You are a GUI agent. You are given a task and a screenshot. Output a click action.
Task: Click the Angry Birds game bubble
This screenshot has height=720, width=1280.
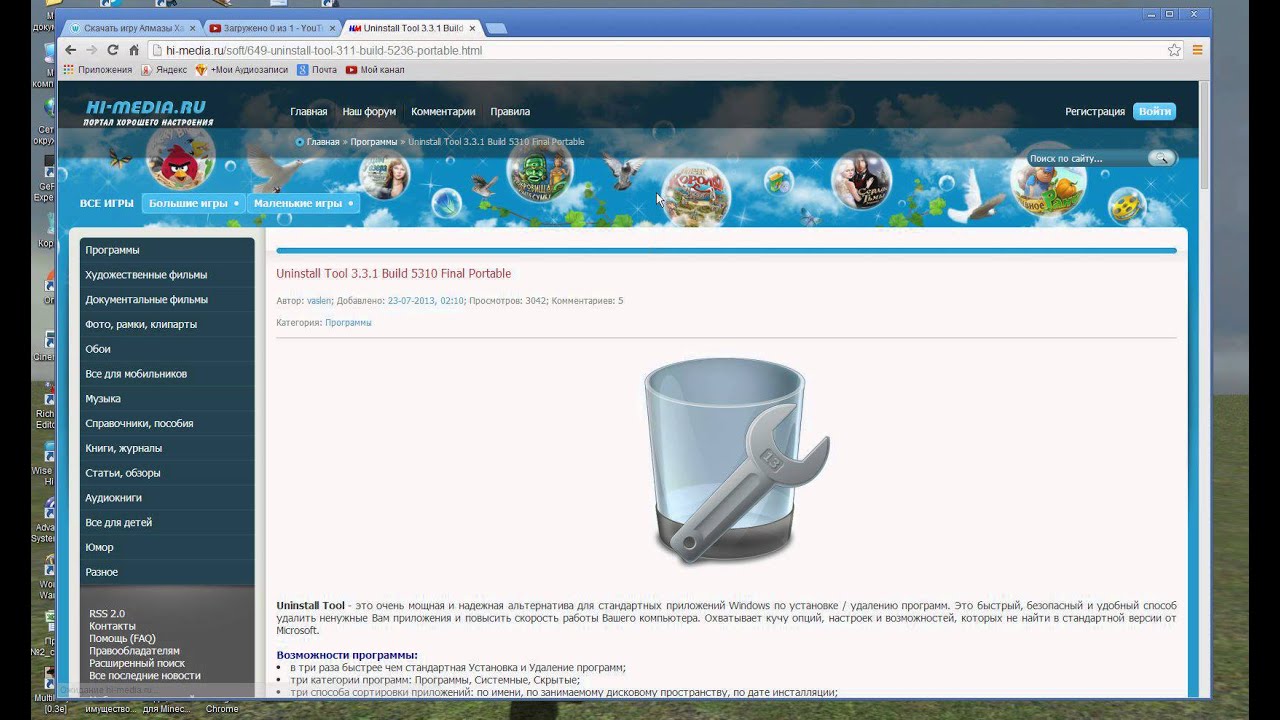point(181,157)
